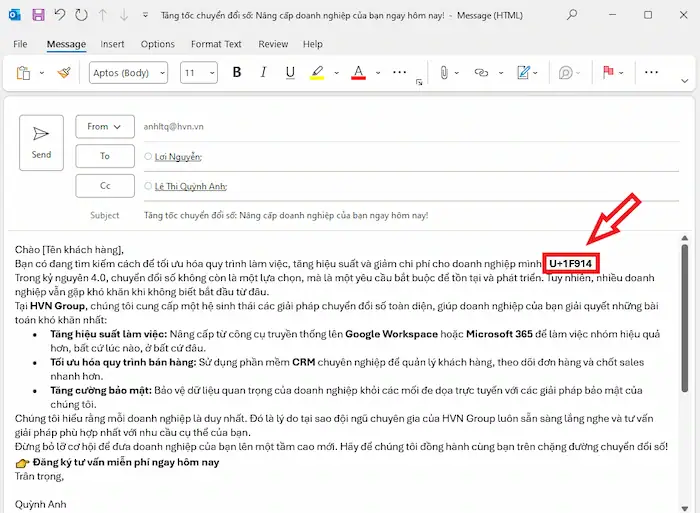Open the Signature tool icon
Viewport: 700px width, 513px height.
[521, 73]
